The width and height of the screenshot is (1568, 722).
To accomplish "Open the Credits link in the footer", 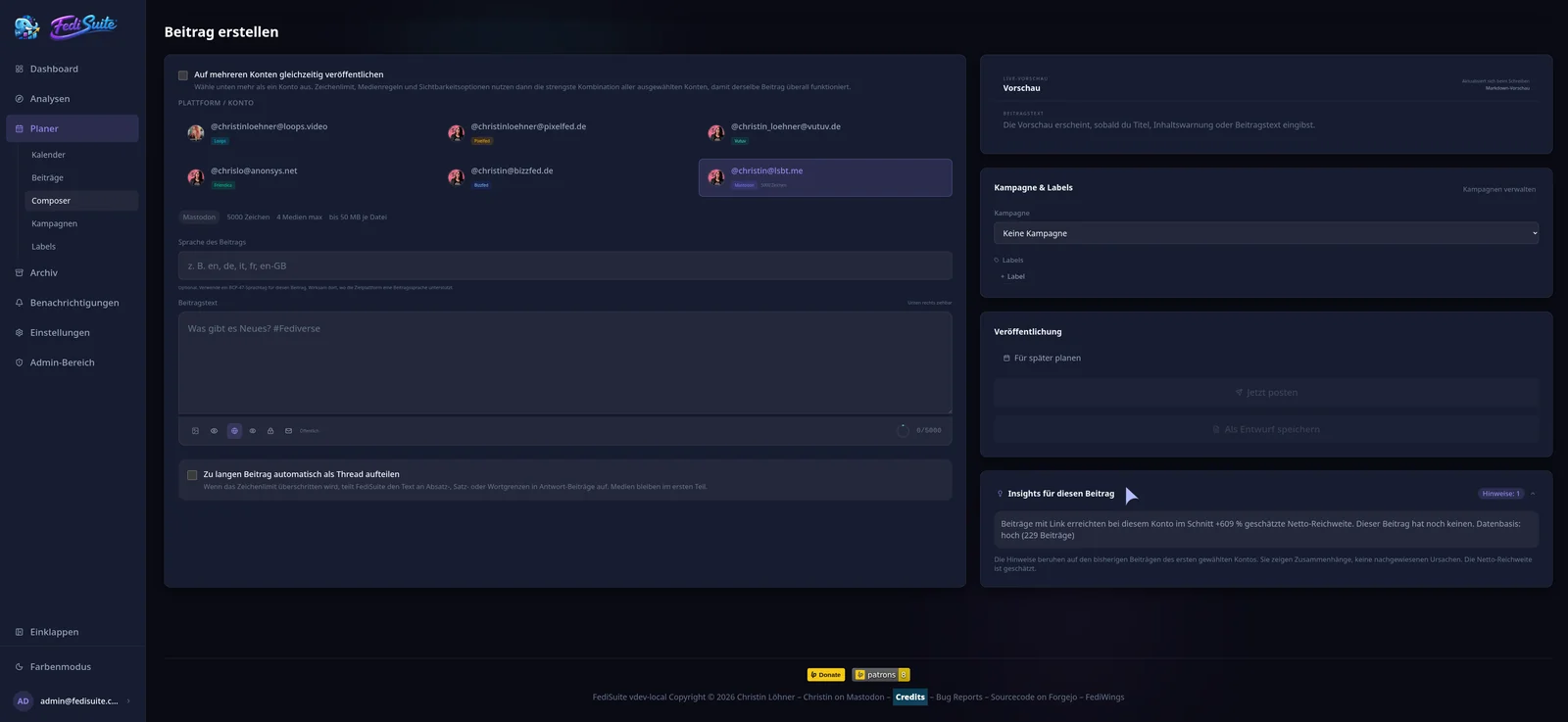I will click(910, 698).
